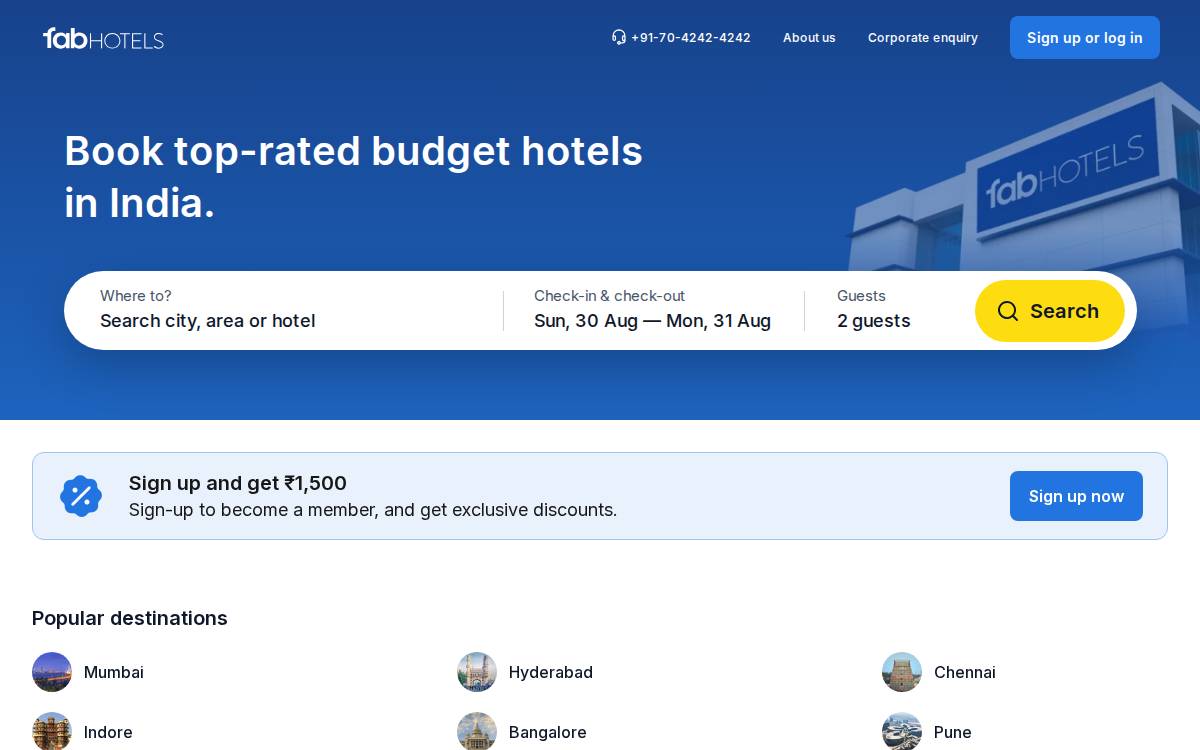
Task: Open the Bangalore destination link
Action: click(548, 732)
